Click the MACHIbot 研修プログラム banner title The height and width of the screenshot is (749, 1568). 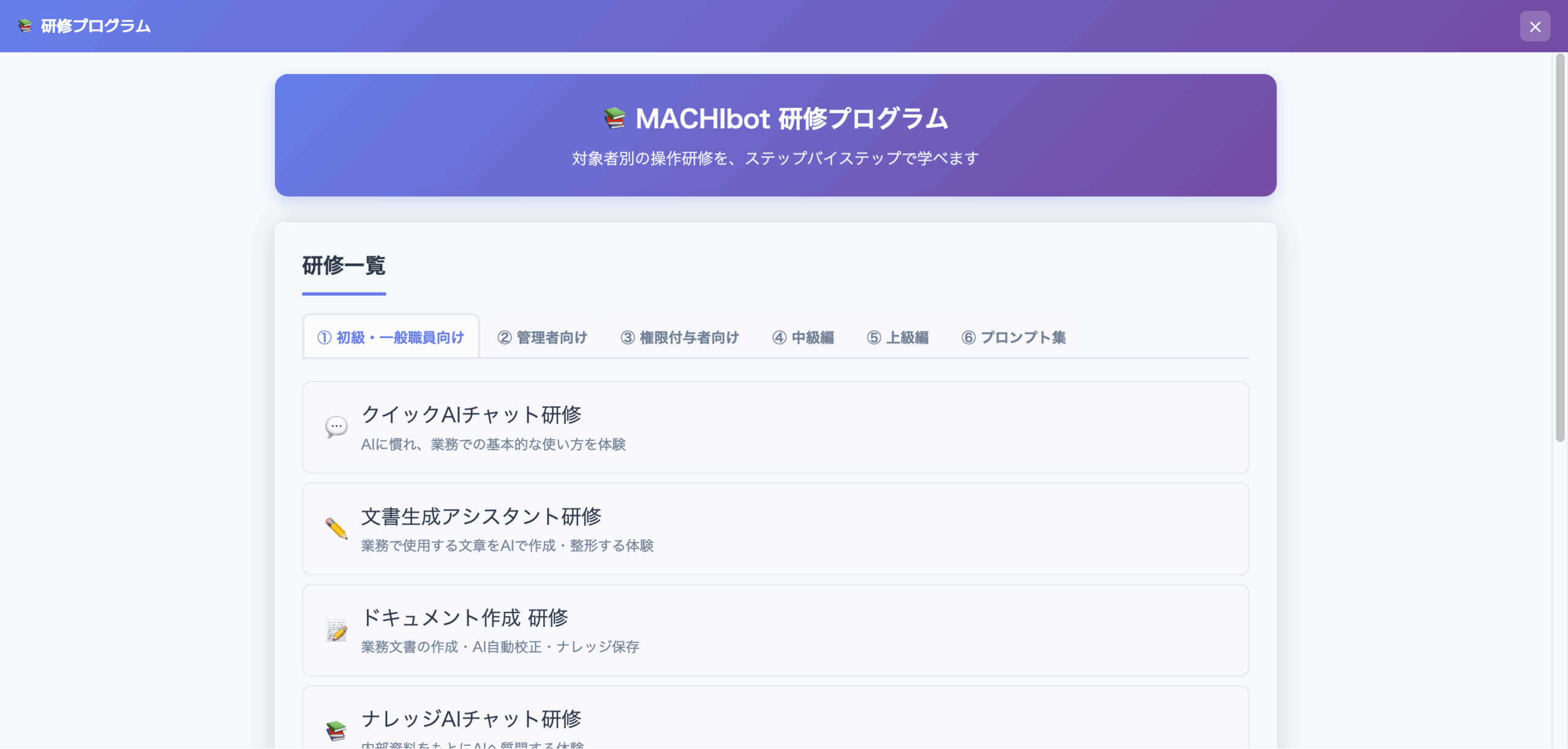(x=791, y=119)
